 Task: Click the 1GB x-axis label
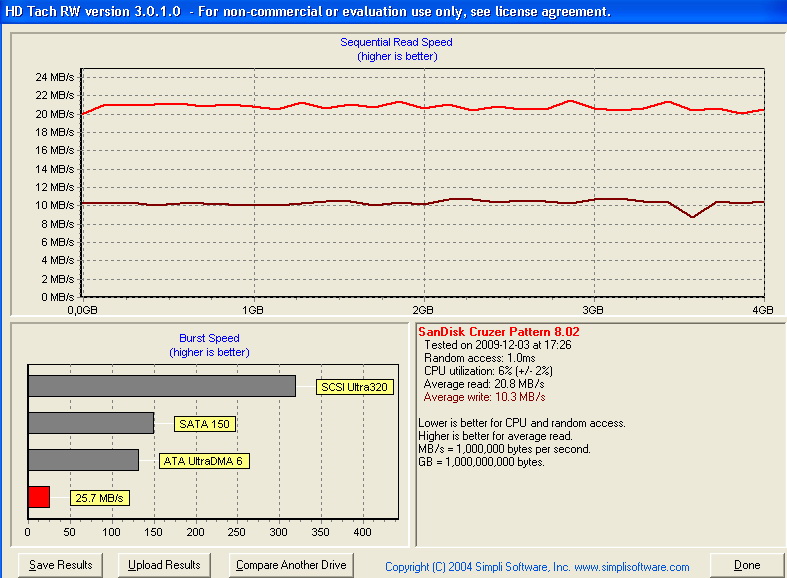click(253, 310)
